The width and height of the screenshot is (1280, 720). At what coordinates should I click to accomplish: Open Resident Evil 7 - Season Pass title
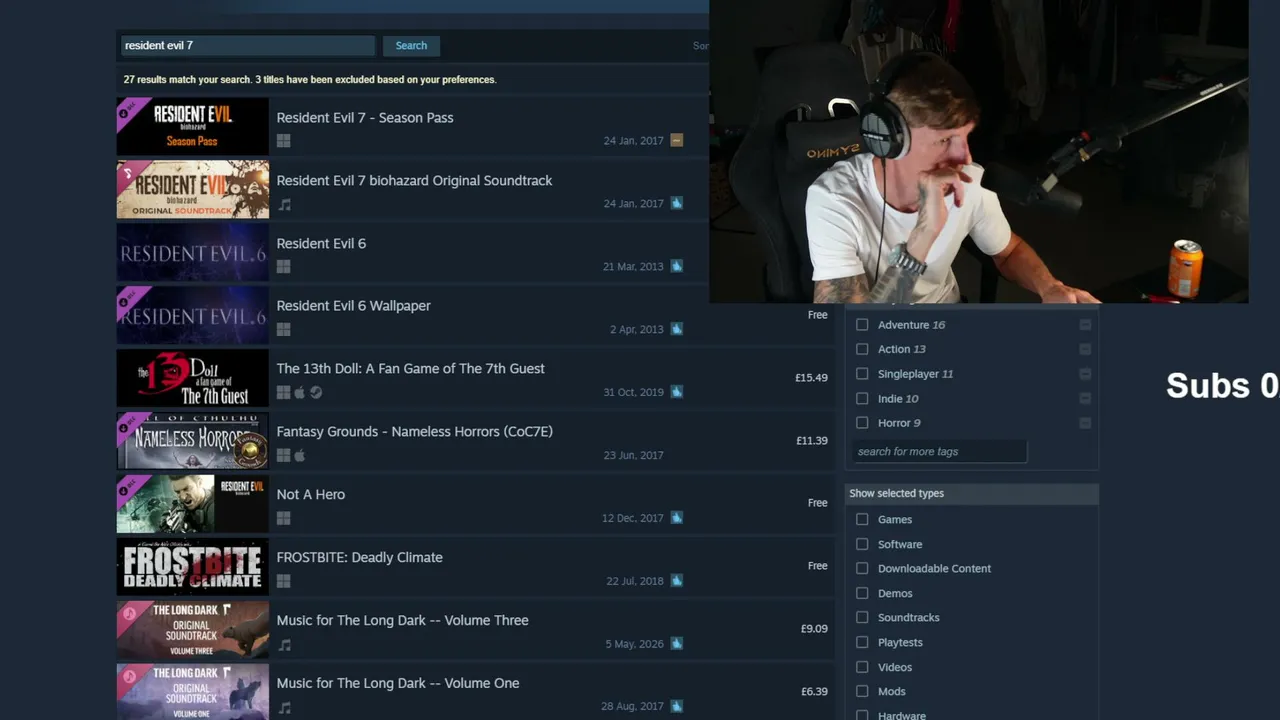click(365, 118)
